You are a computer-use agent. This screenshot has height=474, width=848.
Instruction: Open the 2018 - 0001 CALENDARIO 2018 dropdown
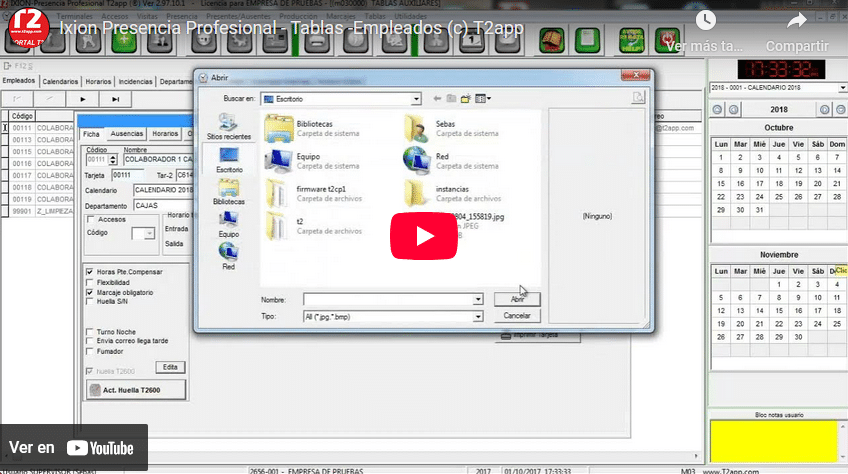click(x=843, y=88)
